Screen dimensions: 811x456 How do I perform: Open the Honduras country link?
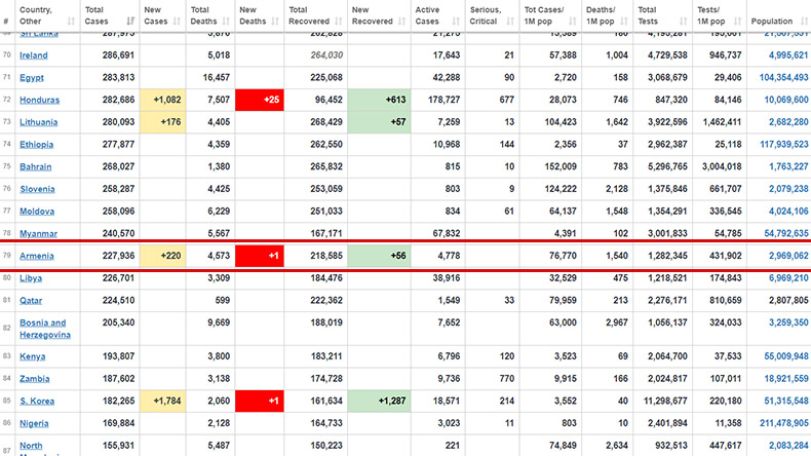[x=39, y=100]
